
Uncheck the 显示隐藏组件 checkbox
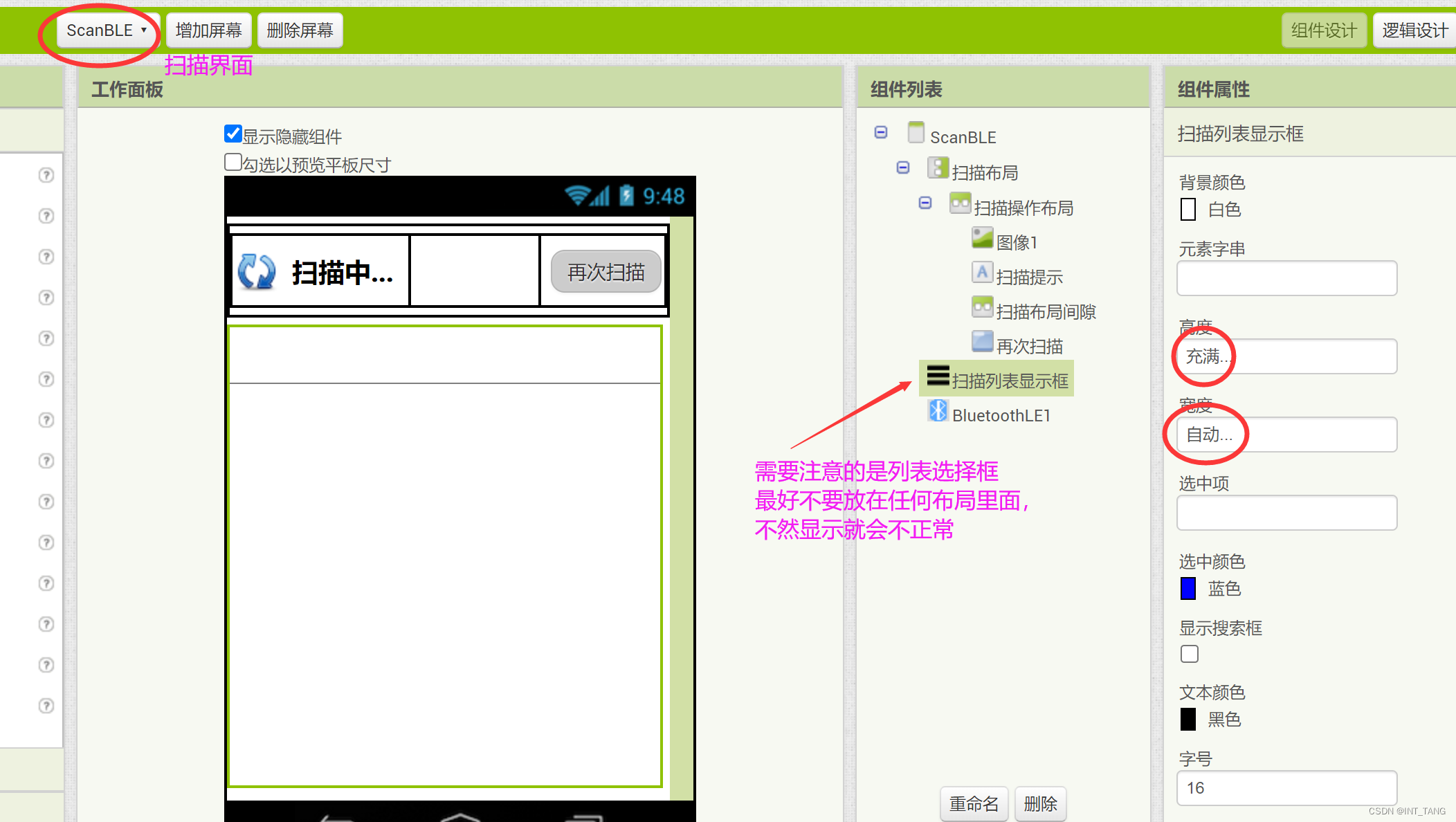tap(232, 134)
